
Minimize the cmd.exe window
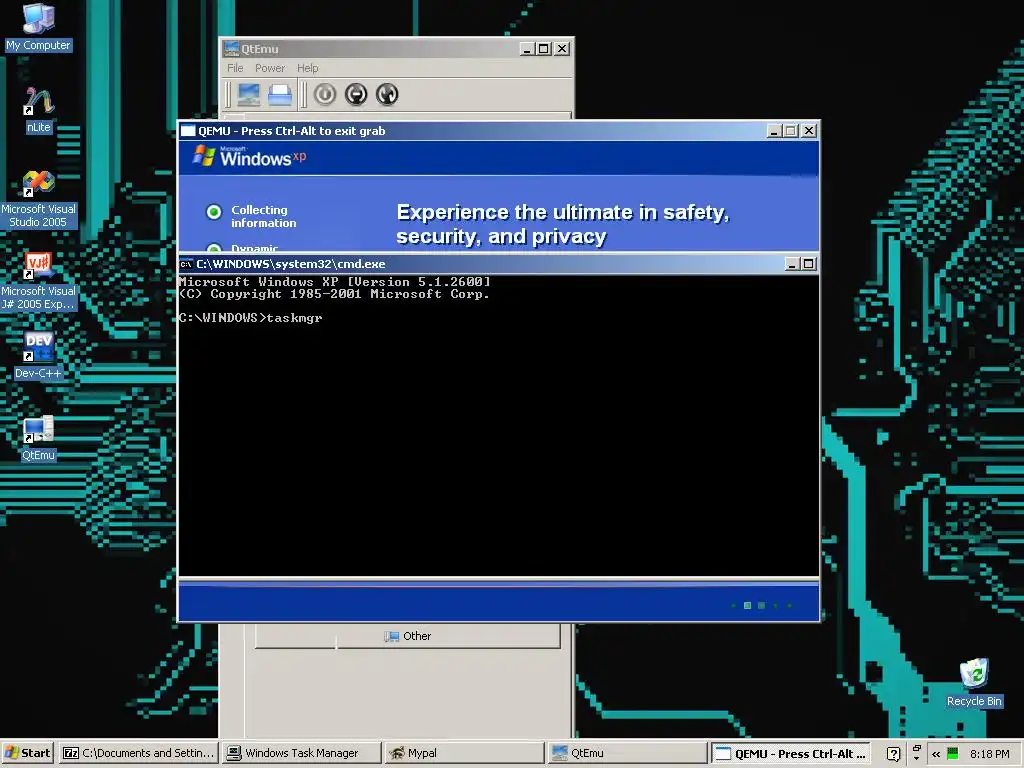pyautogui.click(x=792, y=264)
